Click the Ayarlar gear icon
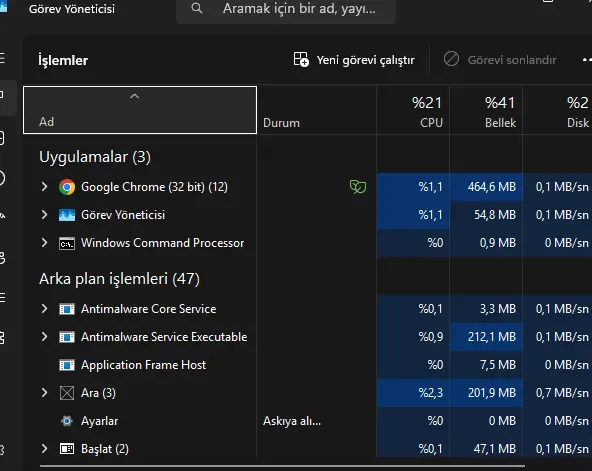The width and height of the screenshot is (592, 471). [67, 421]
